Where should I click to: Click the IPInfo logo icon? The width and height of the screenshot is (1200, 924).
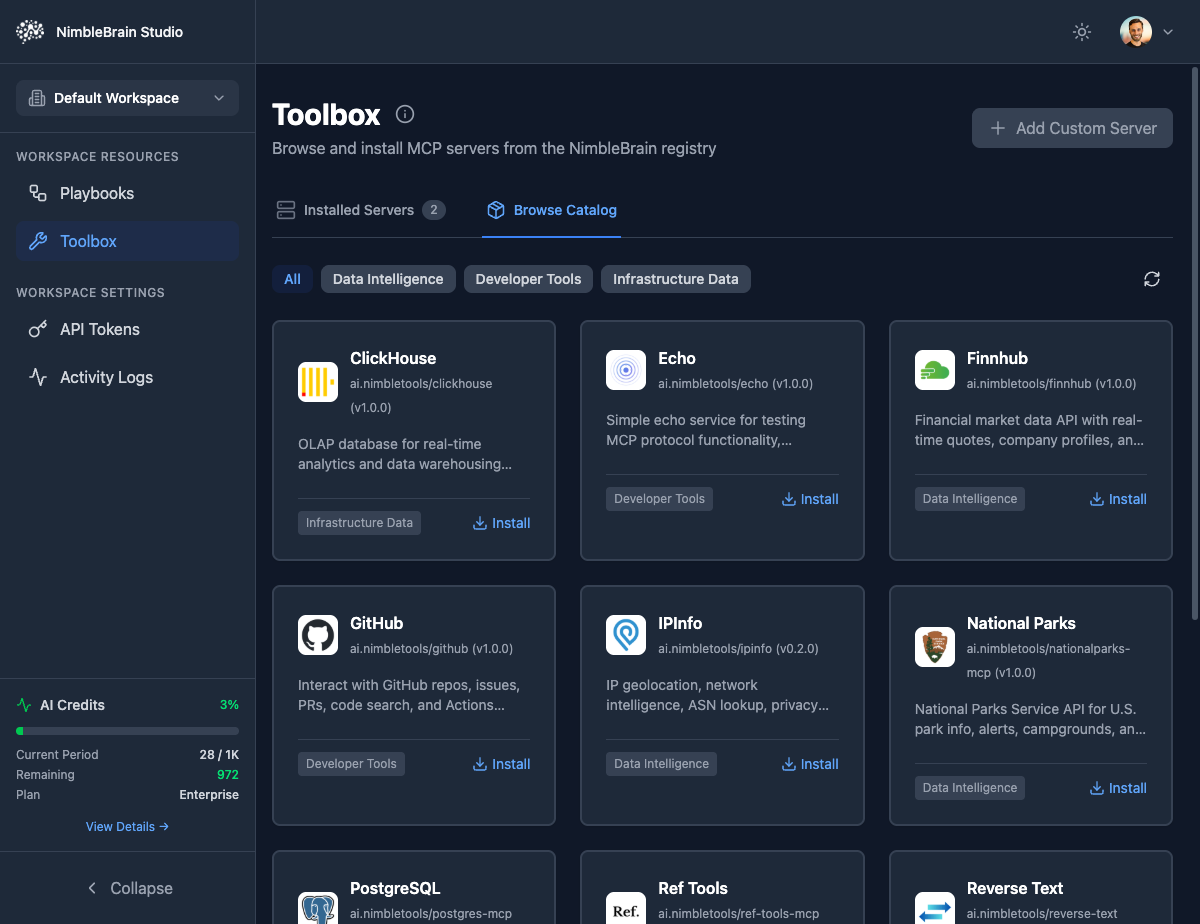click(626, 635)
